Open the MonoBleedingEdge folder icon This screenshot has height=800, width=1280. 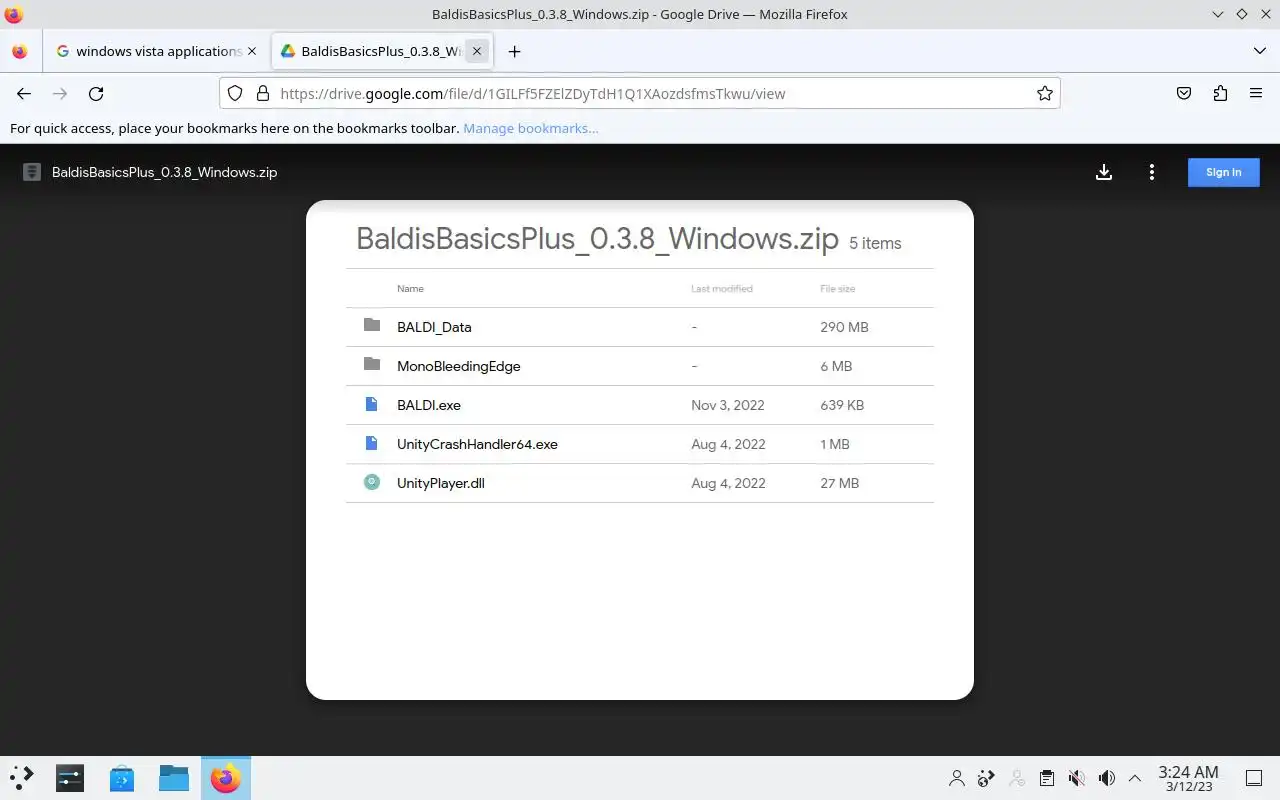coord(372,364)
